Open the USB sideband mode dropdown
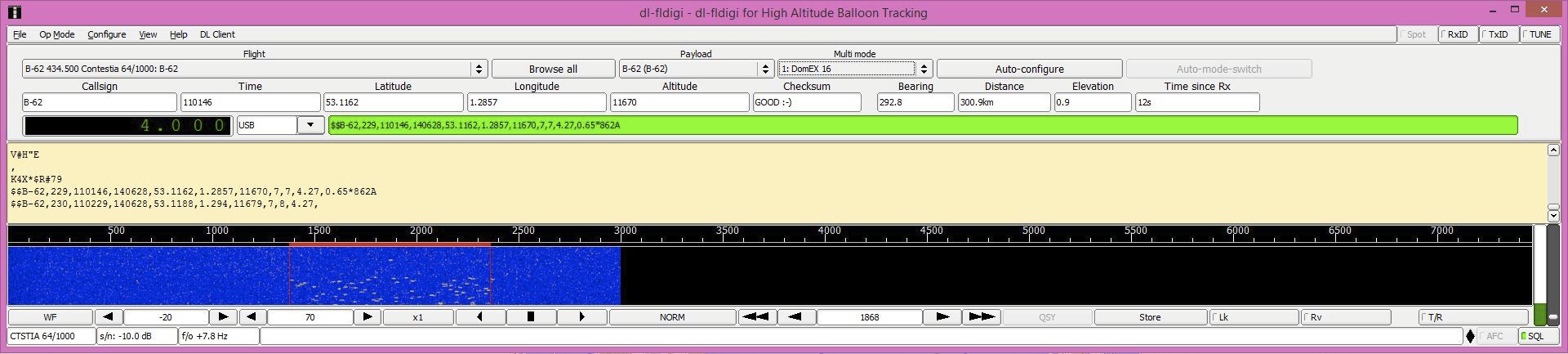Screen dimensions: 1568x354 click(x=310, y=125)
